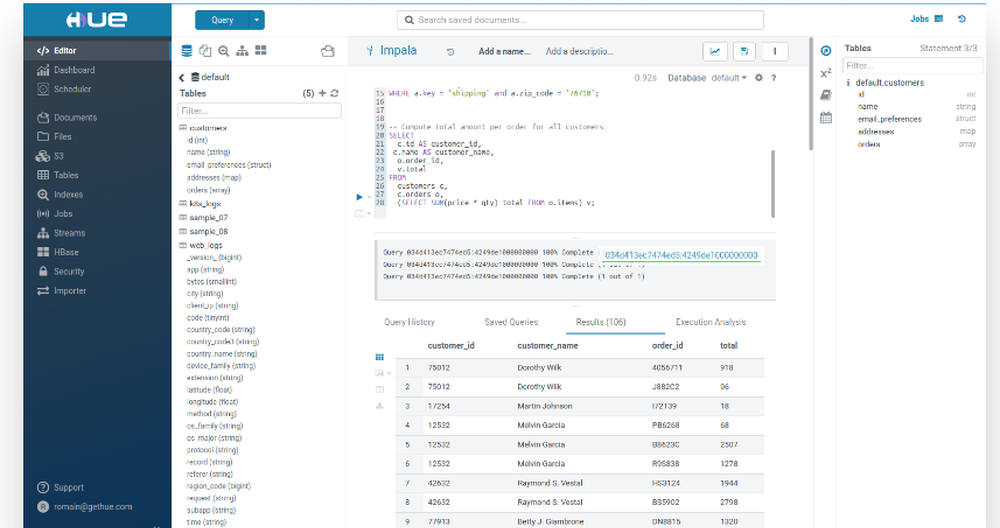This screenshot has height=528, width=1000.
Task: Click Add a description field
Action: pos(580,52)
